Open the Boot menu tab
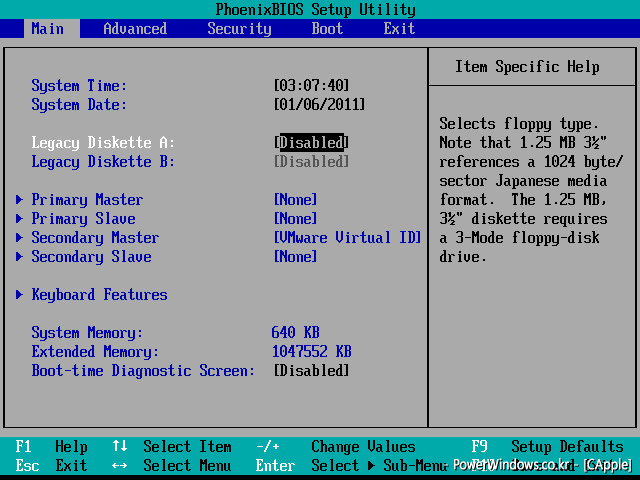Image resolution: width=640 pixels, height=480 pixels. [x=327, y=29]
